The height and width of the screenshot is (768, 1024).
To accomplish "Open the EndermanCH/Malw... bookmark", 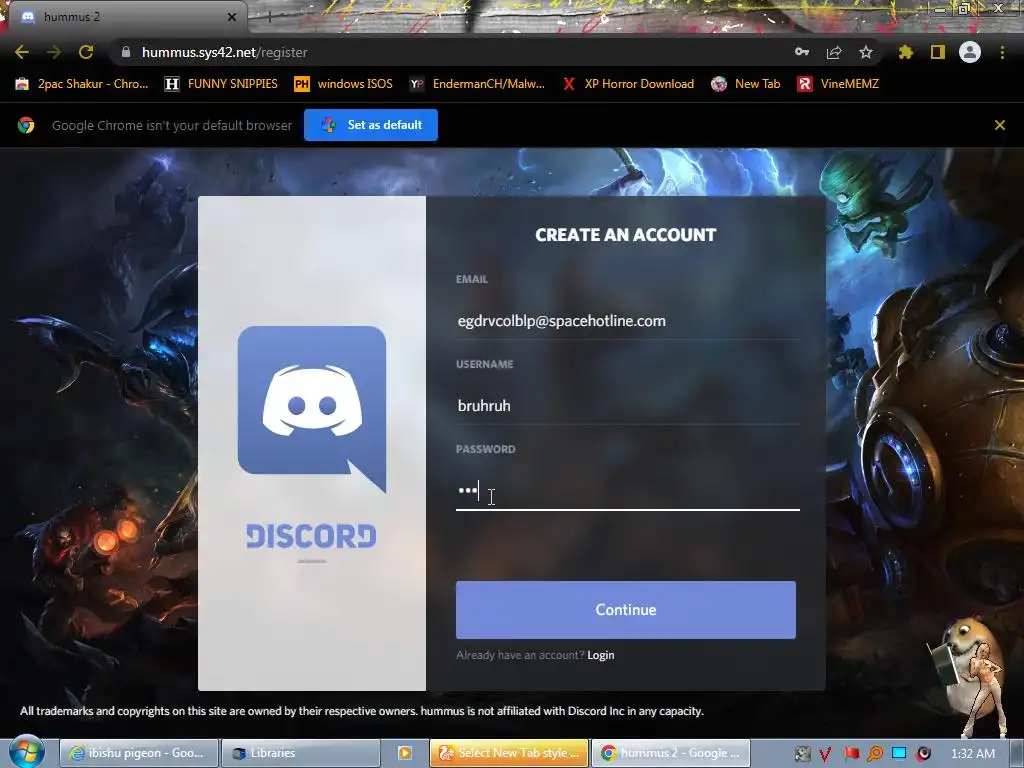I will (477, 84).
